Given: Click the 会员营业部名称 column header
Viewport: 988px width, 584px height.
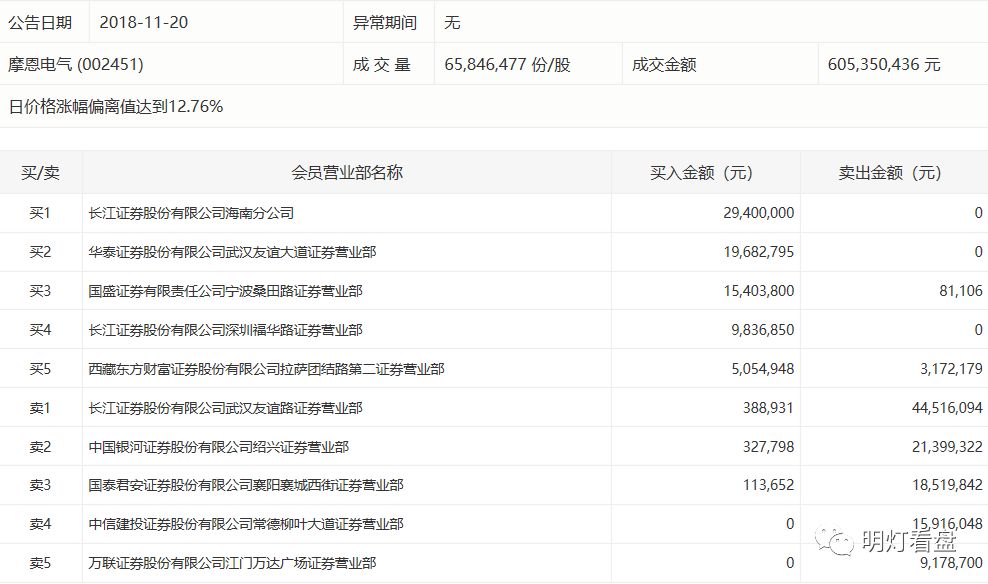Looking at the screenshot, I should [347, 173].
